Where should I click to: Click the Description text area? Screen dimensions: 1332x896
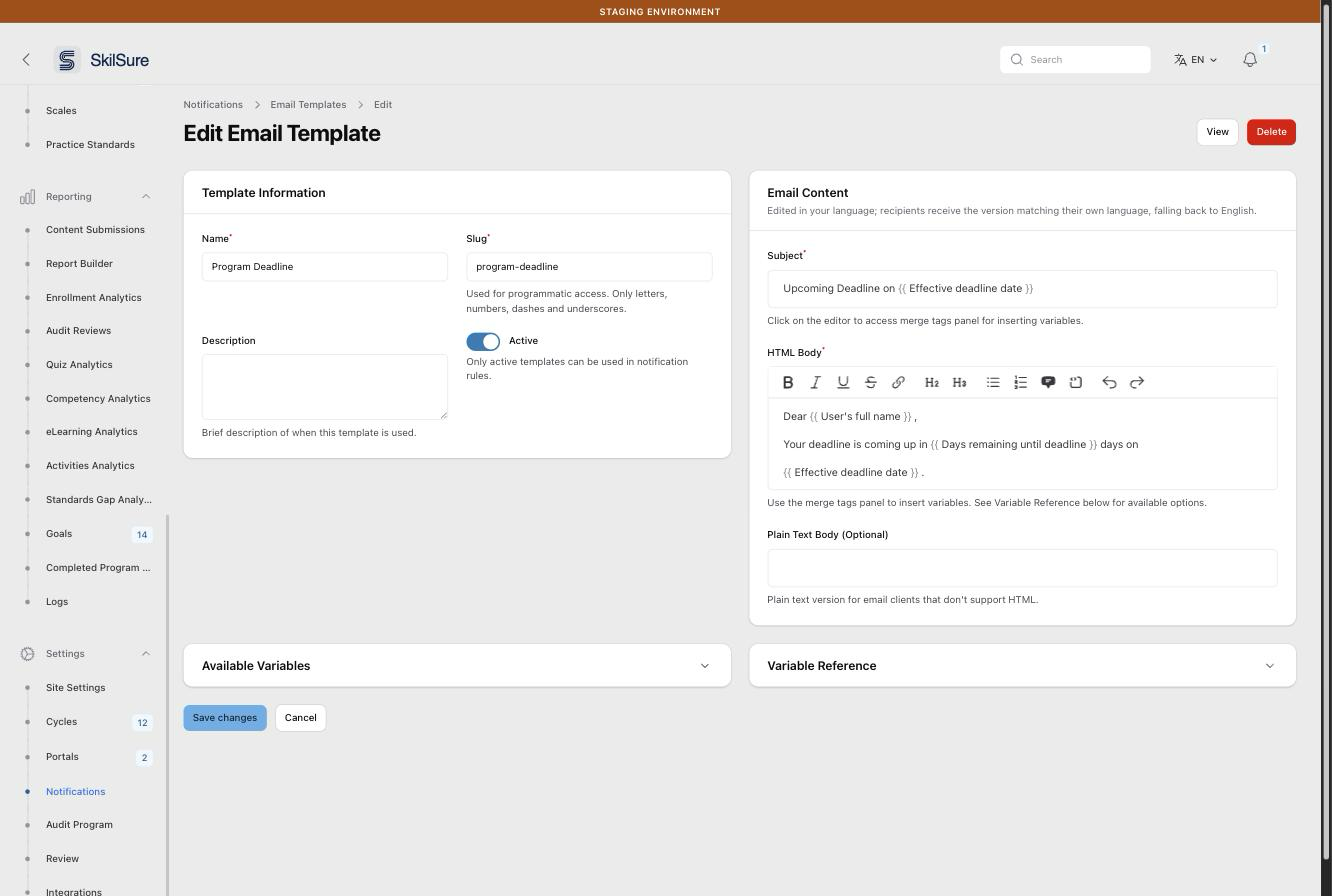(x=325, y=387)
